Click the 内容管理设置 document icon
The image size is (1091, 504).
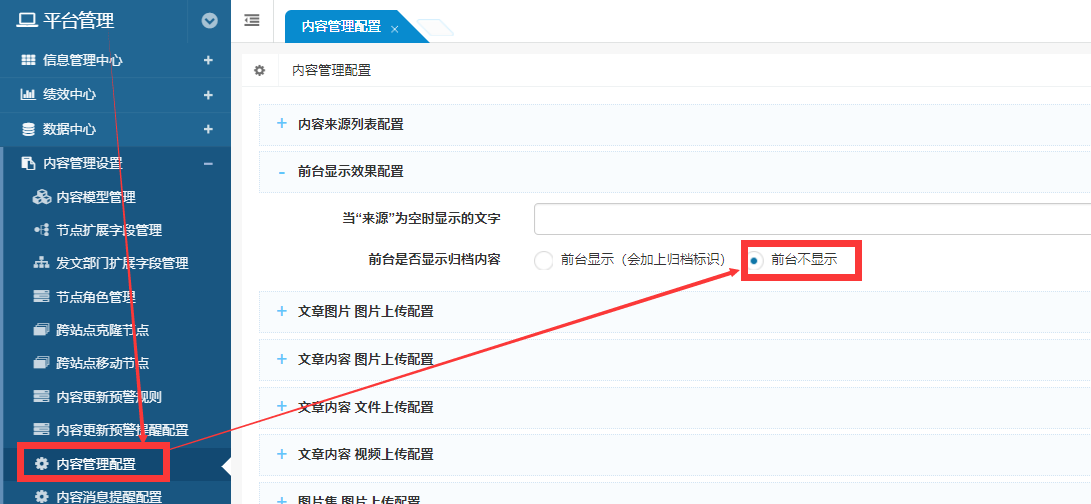pos(28,164)
